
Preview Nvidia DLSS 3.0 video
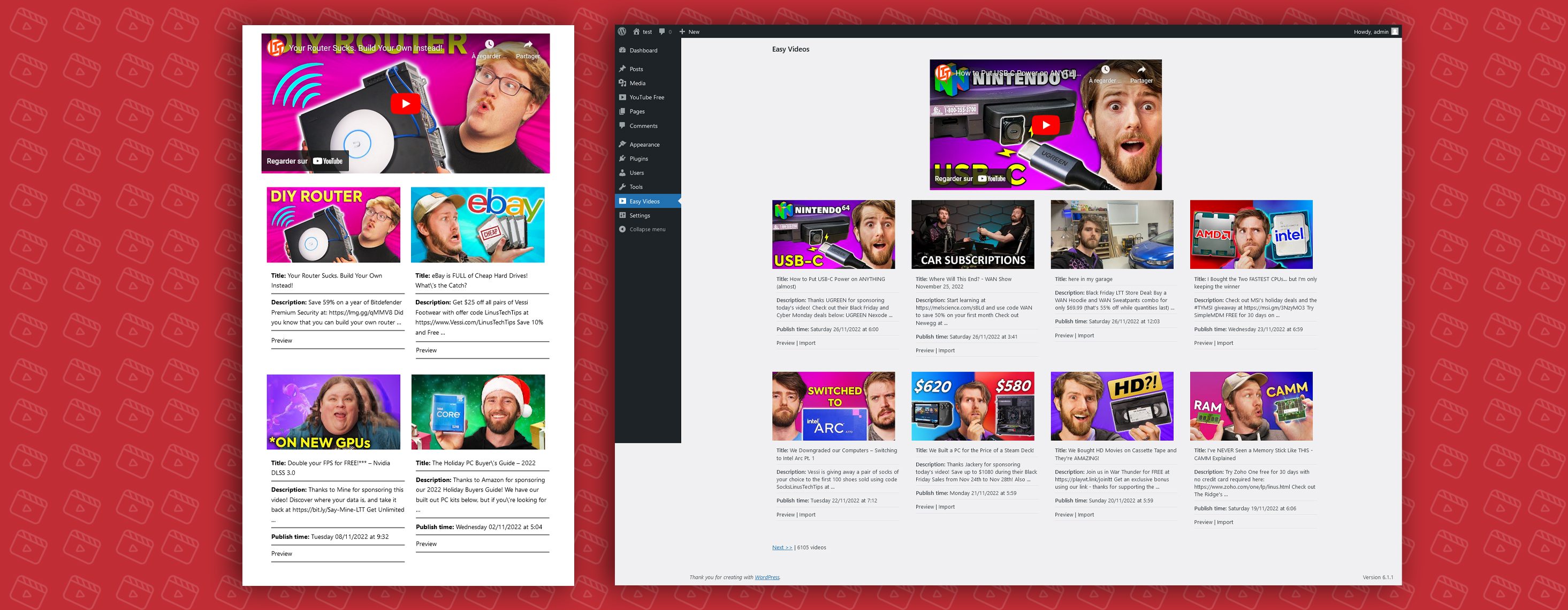click(282, 554)
